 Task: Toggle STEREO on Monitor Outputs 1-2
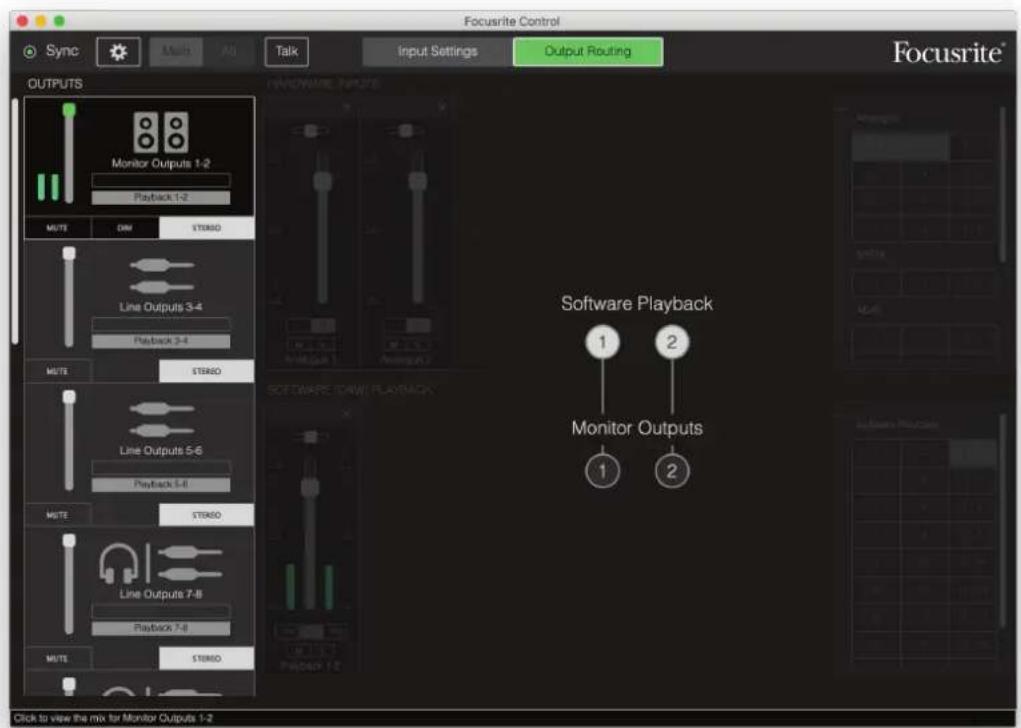click(x=206, y=228)
